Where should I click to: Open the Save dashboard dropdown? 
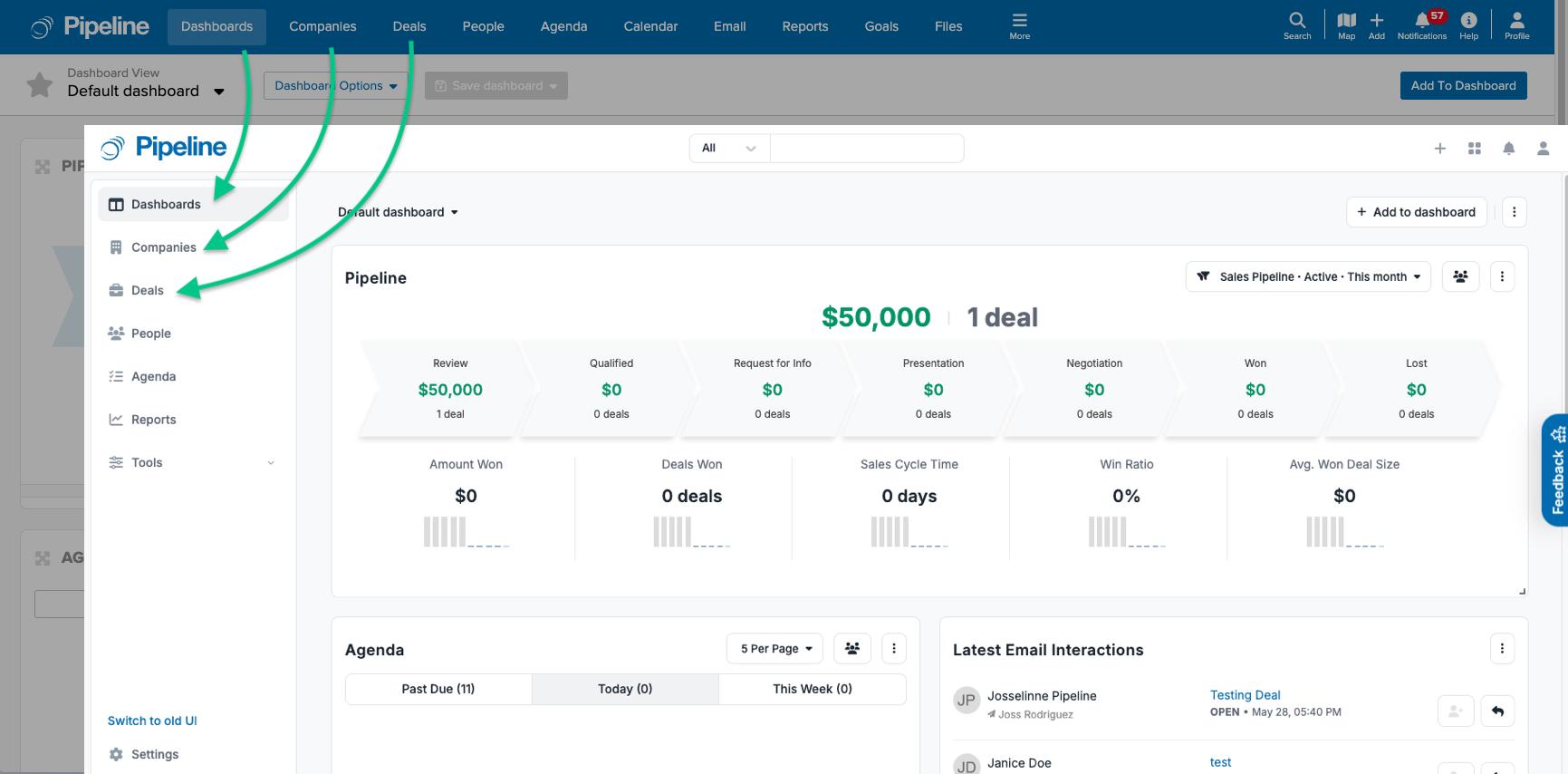(x=496, y=85)
